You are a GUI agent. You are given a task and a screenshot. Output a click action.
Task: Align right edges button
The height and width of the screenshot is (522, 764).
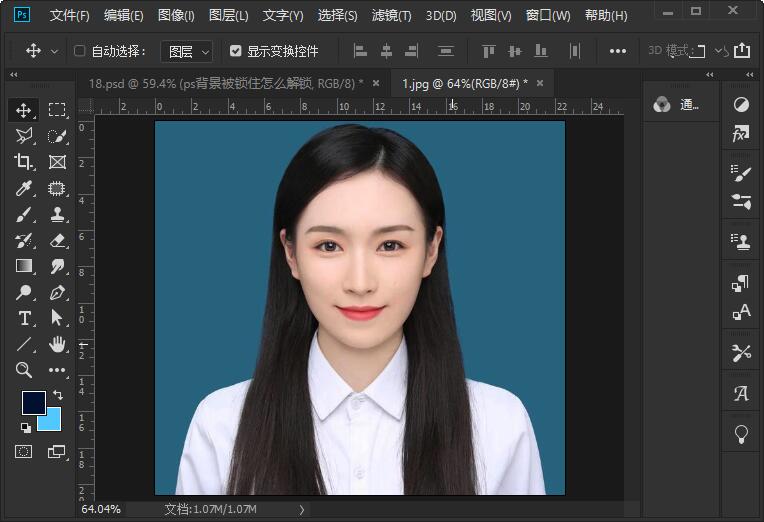coord(412,51)
